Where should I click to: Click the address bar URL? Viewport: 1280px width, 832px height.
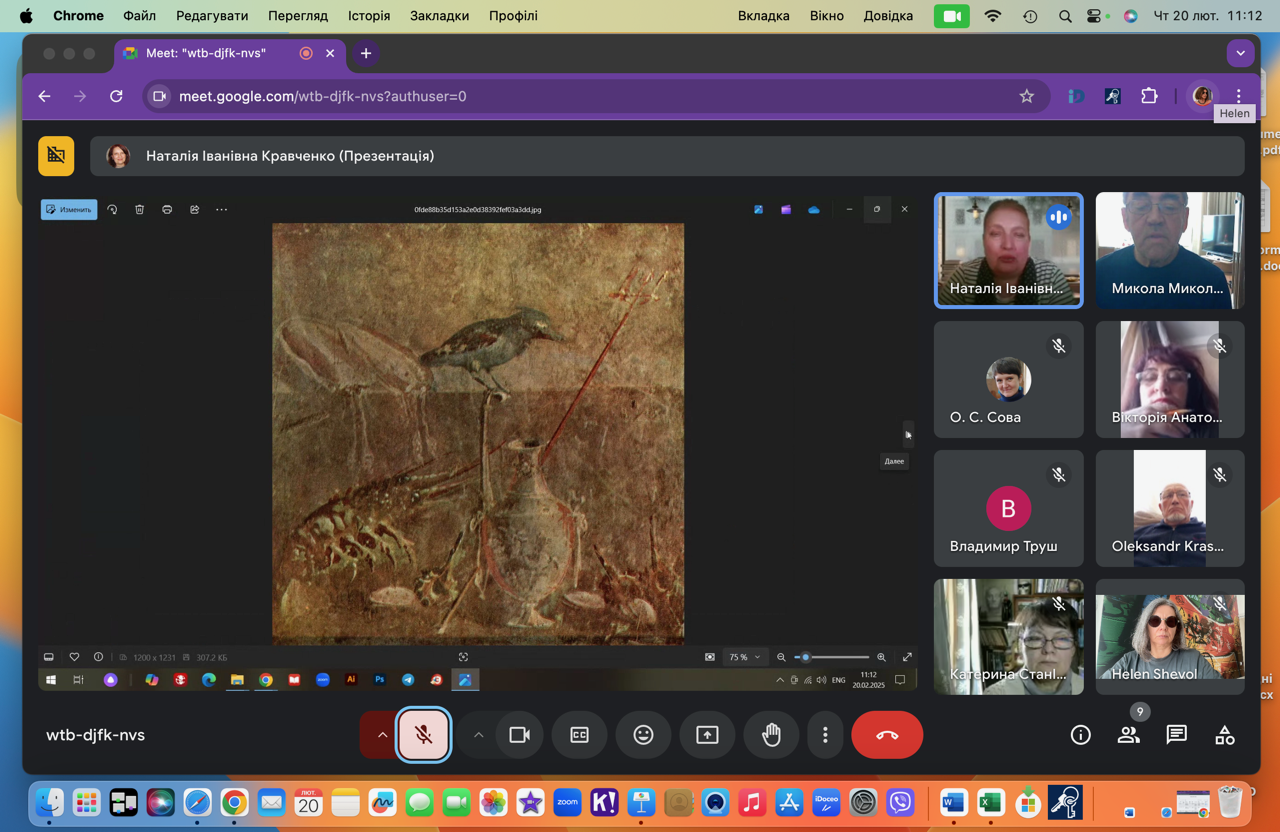[323, 96]
